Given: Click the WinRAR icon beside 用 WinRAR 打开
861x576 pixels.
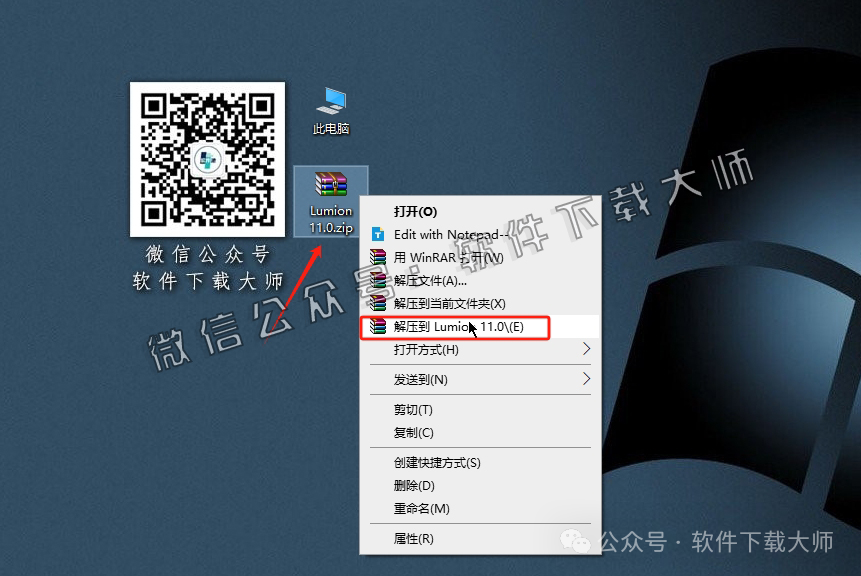Looking at the screenshot, I should pyautogui.click(x=378, y=257).
